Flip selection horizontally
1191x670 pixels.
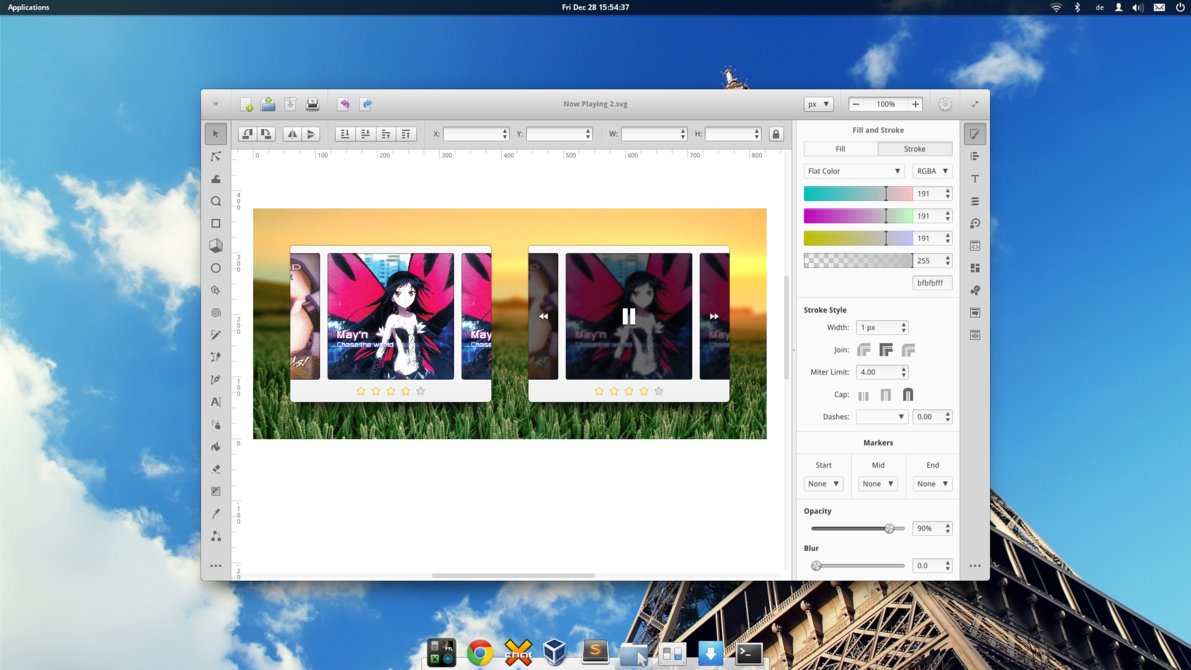click(x=292, y=134)
